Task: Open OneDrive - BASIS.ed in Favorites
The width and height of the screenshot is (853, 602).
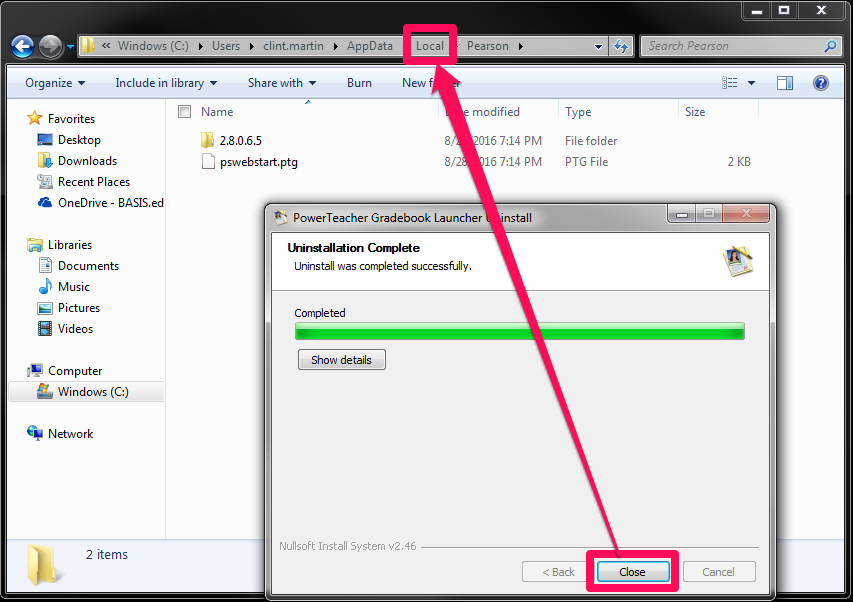Action: click(x=110, y=203)
